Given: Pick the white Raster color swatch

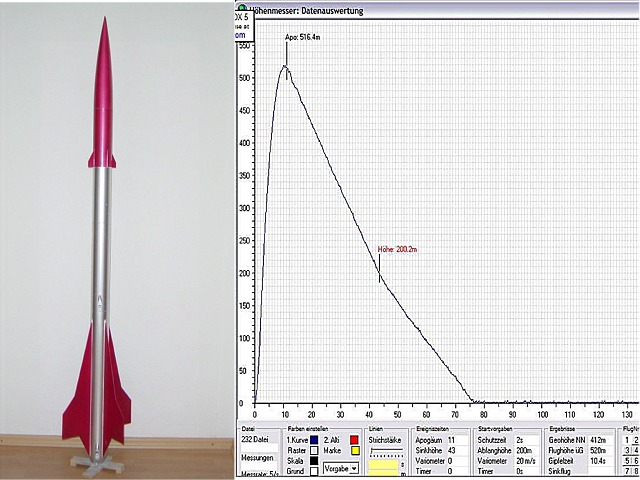Looking at the screenshot, I should pos(314,450).
